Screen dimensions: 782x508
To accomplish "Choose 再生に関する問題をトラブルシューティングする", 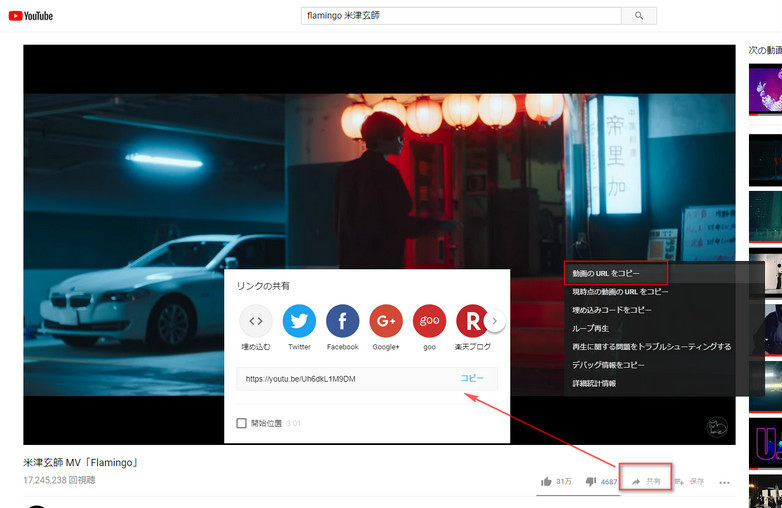I will [x=652, y=346].
